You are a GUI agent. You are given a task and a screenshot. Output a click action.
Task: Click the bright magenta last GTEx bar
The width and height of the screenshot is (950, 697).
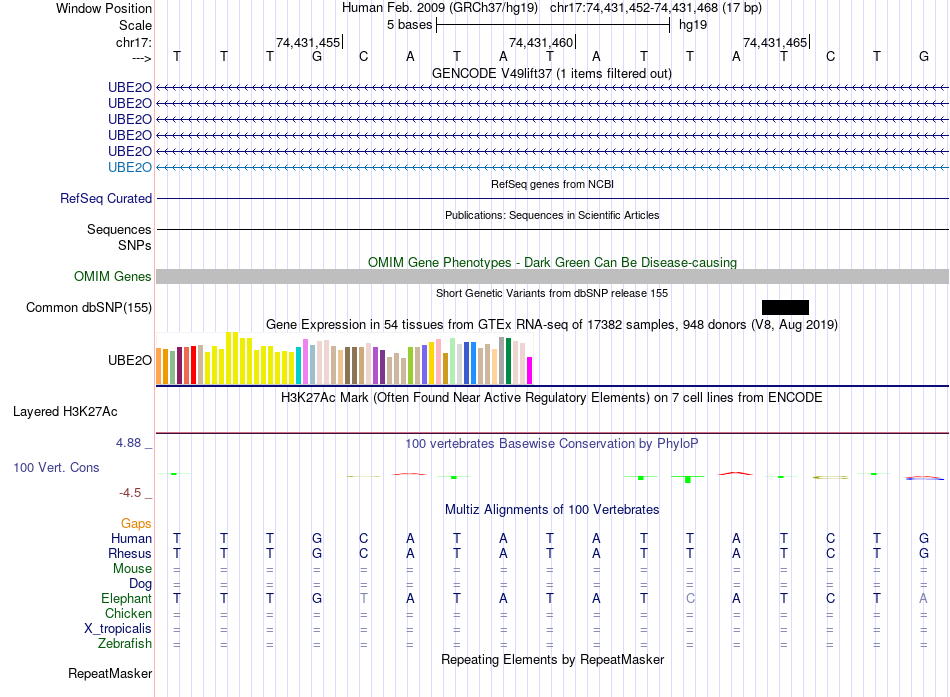[x=530, y=370]
